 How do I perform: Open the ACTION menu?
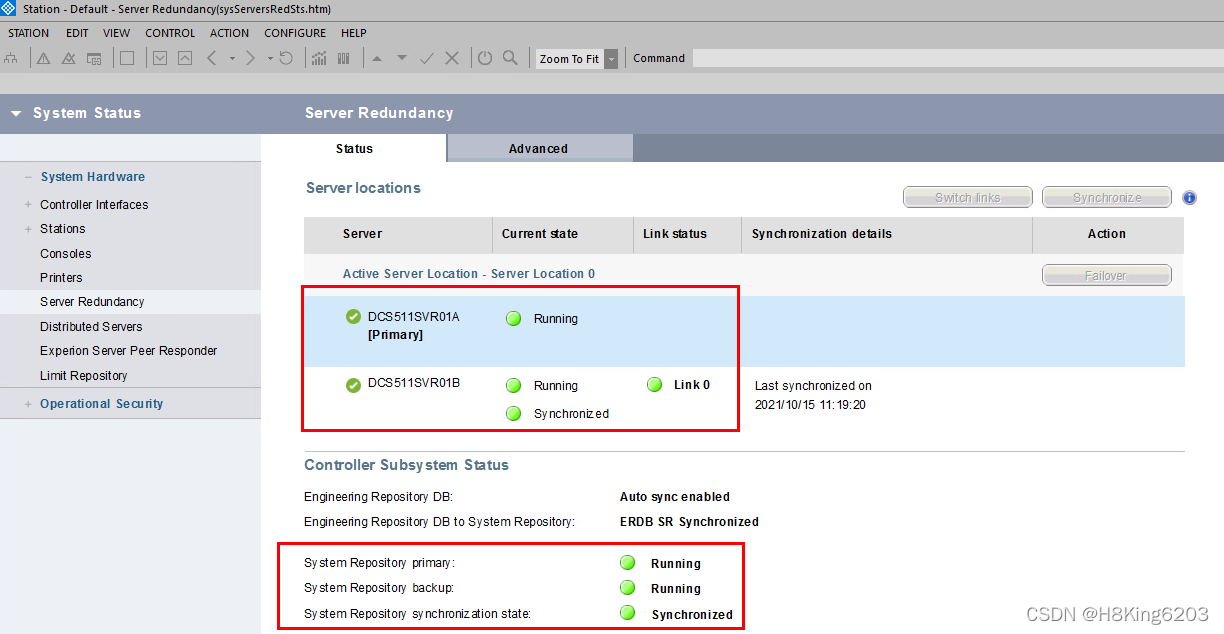tap(229, 33)
